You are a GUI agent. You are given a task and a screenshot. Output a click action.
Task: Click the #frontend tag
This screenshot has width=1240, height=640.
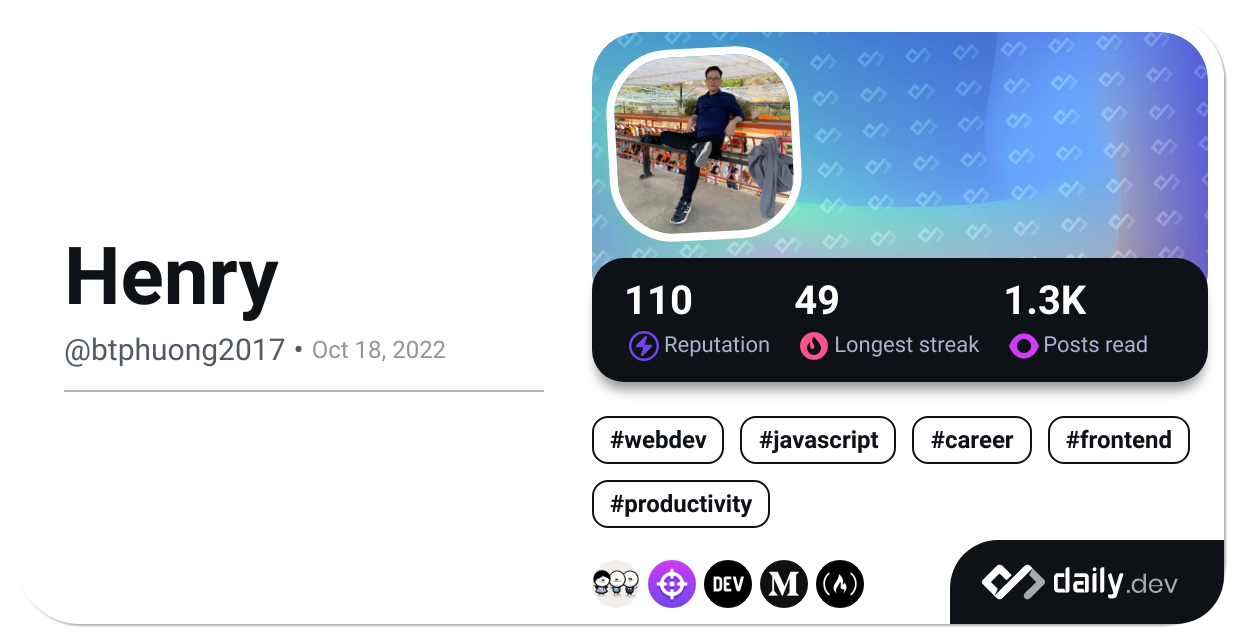pyautogui.click(x=1118, y=440)
